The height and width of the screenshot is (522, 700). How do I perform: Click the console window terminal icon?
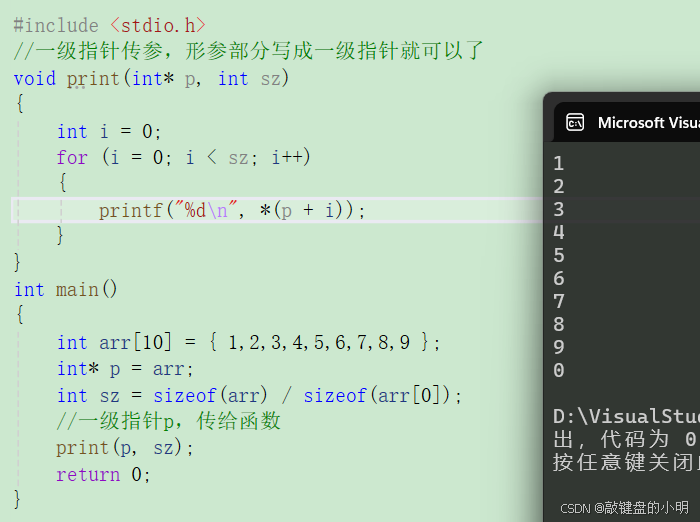[575, 122]
